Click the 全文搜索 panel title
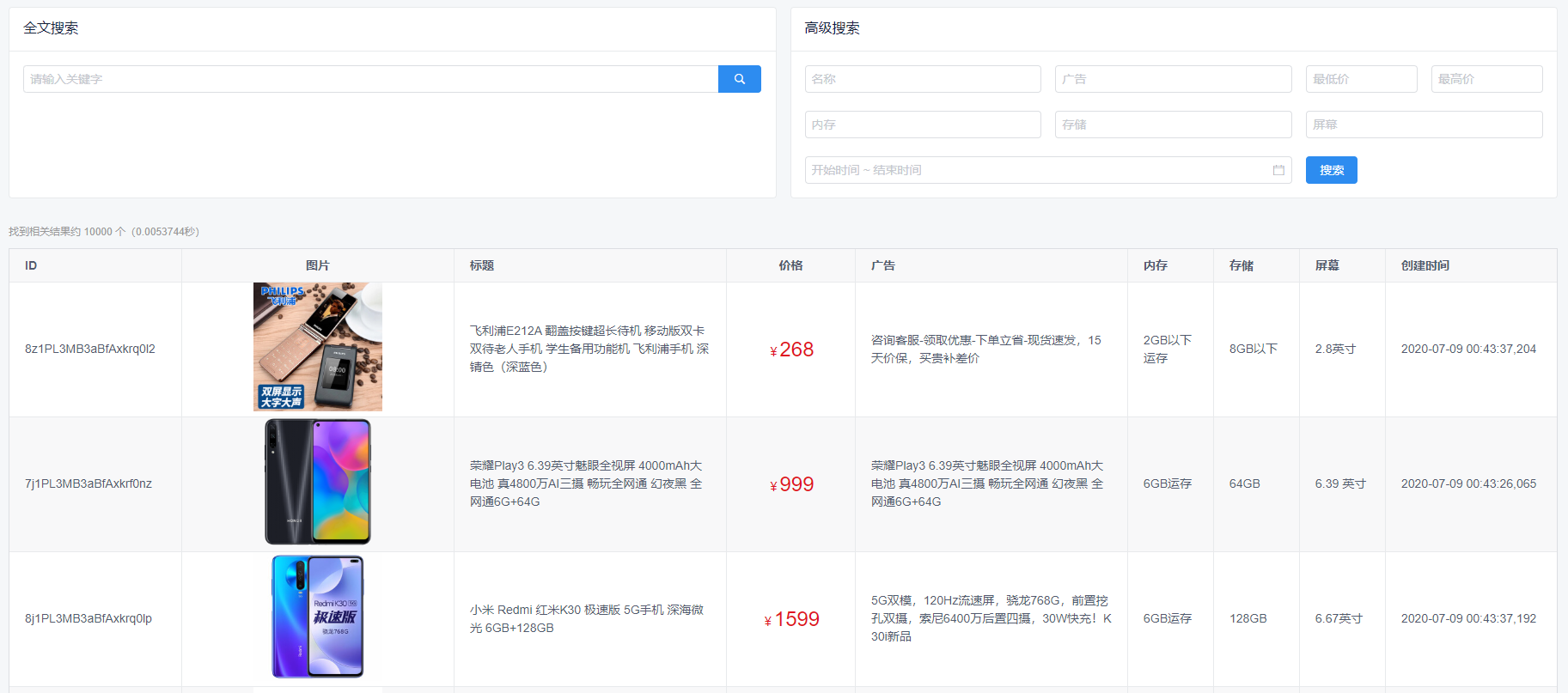The width and height of the screenshot is (1568, 693). (51, 27)
